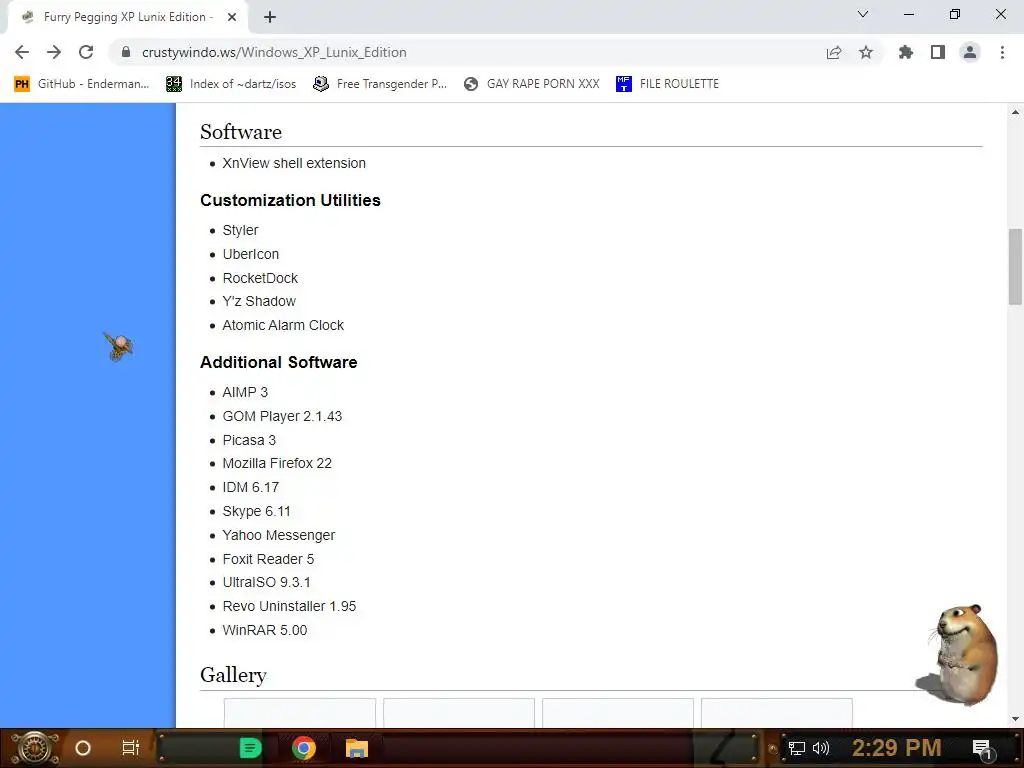Open the Extensions puzzle menu
This screenshot has width=1024, height=768.
click(906, 52)
